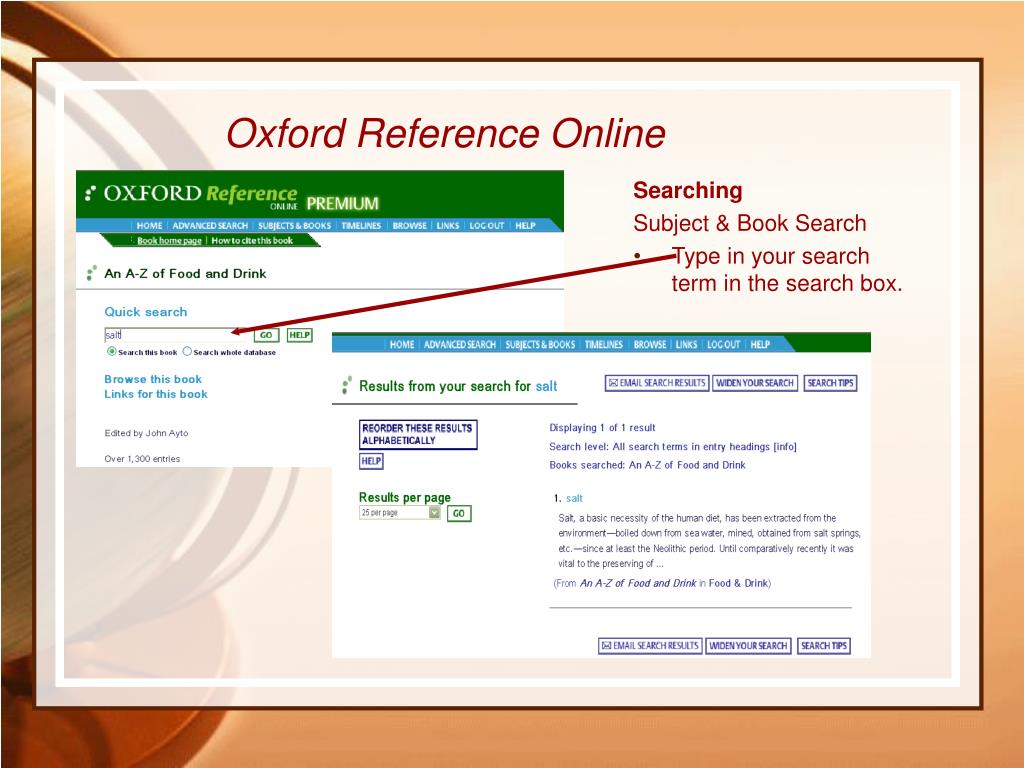Open SUBJECTS & BOOKS in the upper navigation bar
Screen dimensions: 1024x768
294,225
